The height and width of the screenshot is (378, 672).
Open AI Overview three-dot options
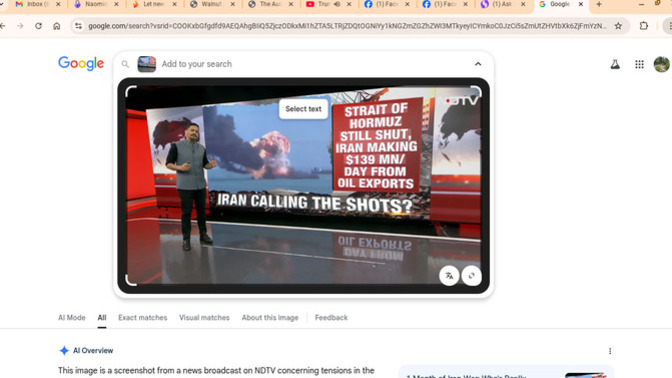click(x=610, y=351)
